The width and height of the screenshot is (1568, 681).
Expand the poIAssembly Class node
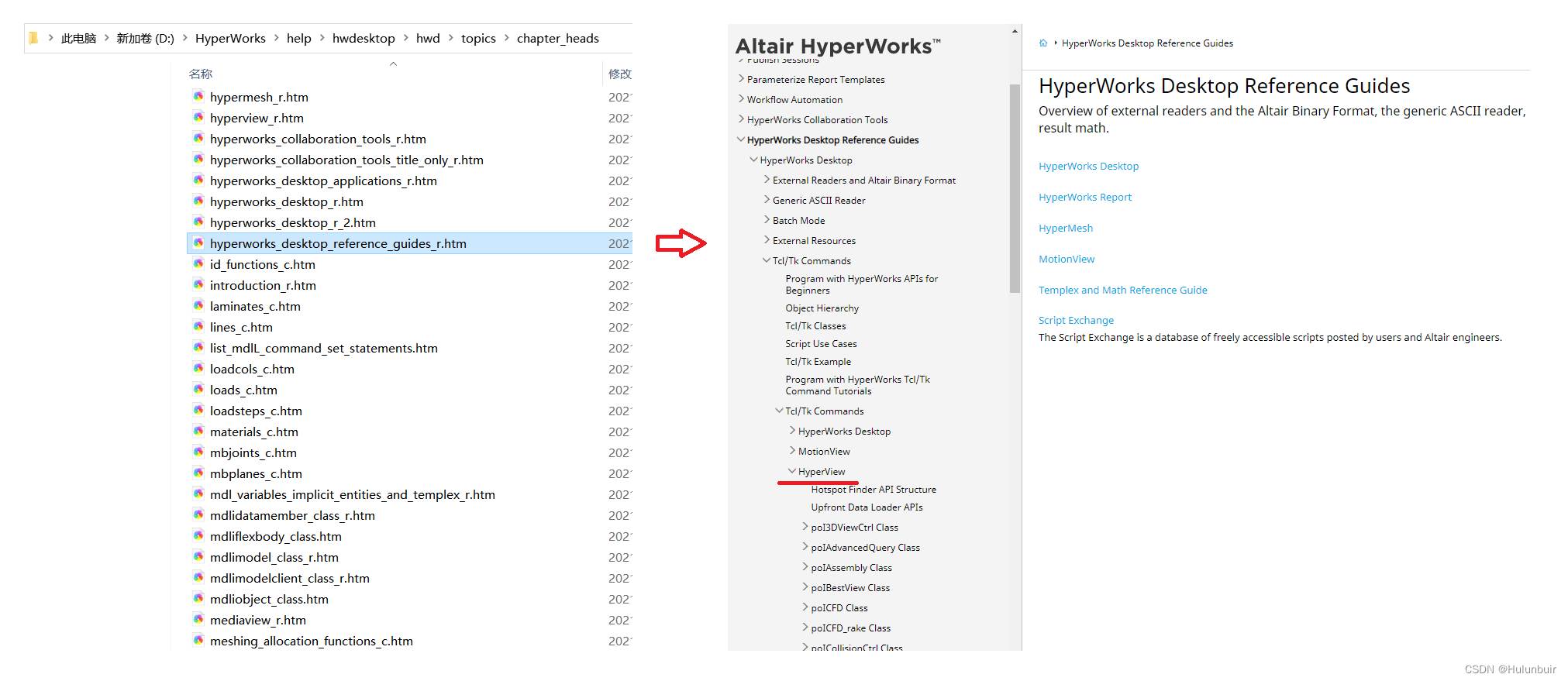coord(805,567)
